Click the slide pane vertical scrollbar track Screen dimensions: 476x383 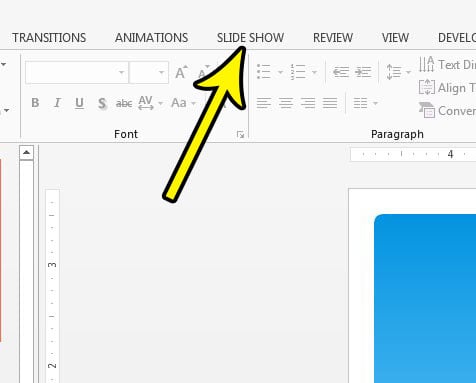(x=26, y=272)
